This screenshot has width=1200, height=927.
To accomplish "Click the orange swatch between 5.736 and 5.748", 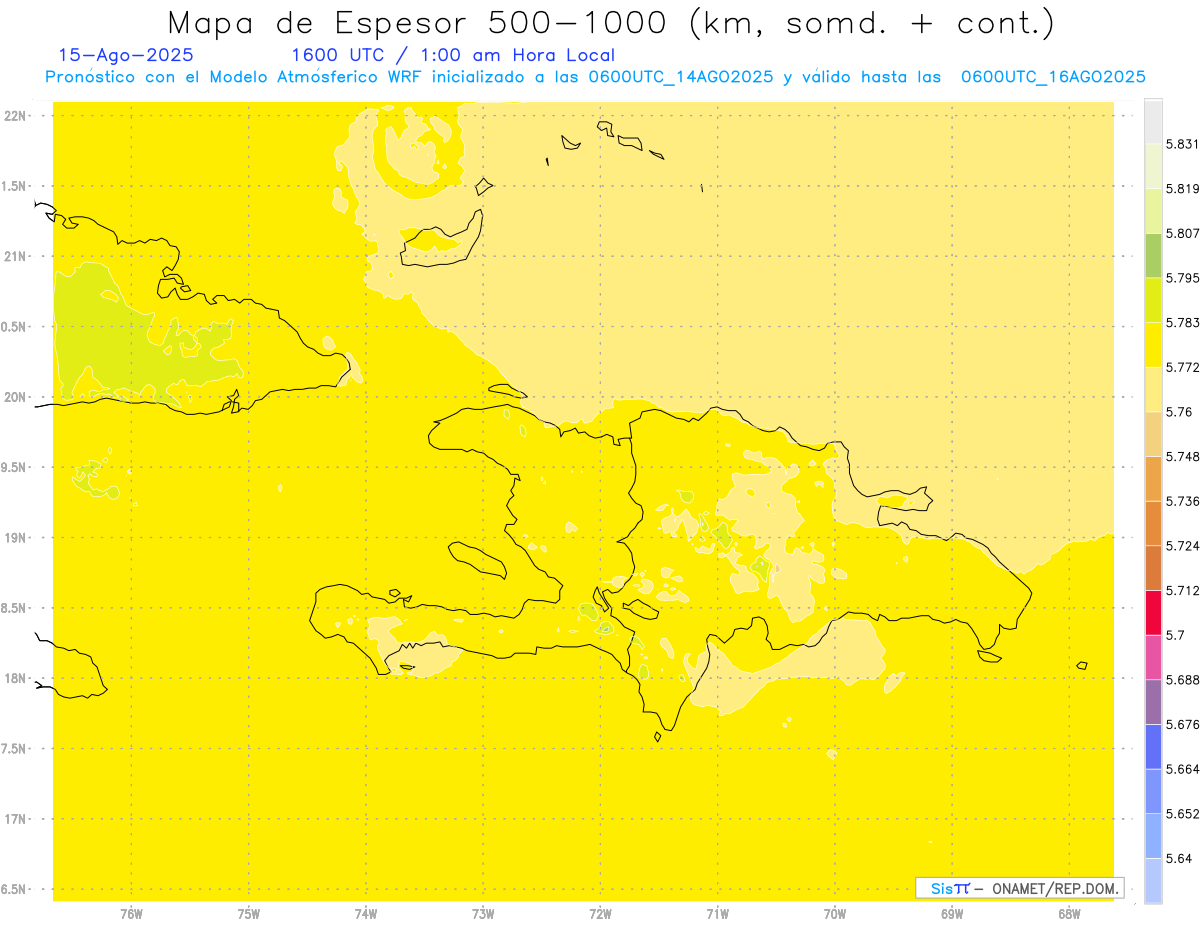I will (1153, 478).
